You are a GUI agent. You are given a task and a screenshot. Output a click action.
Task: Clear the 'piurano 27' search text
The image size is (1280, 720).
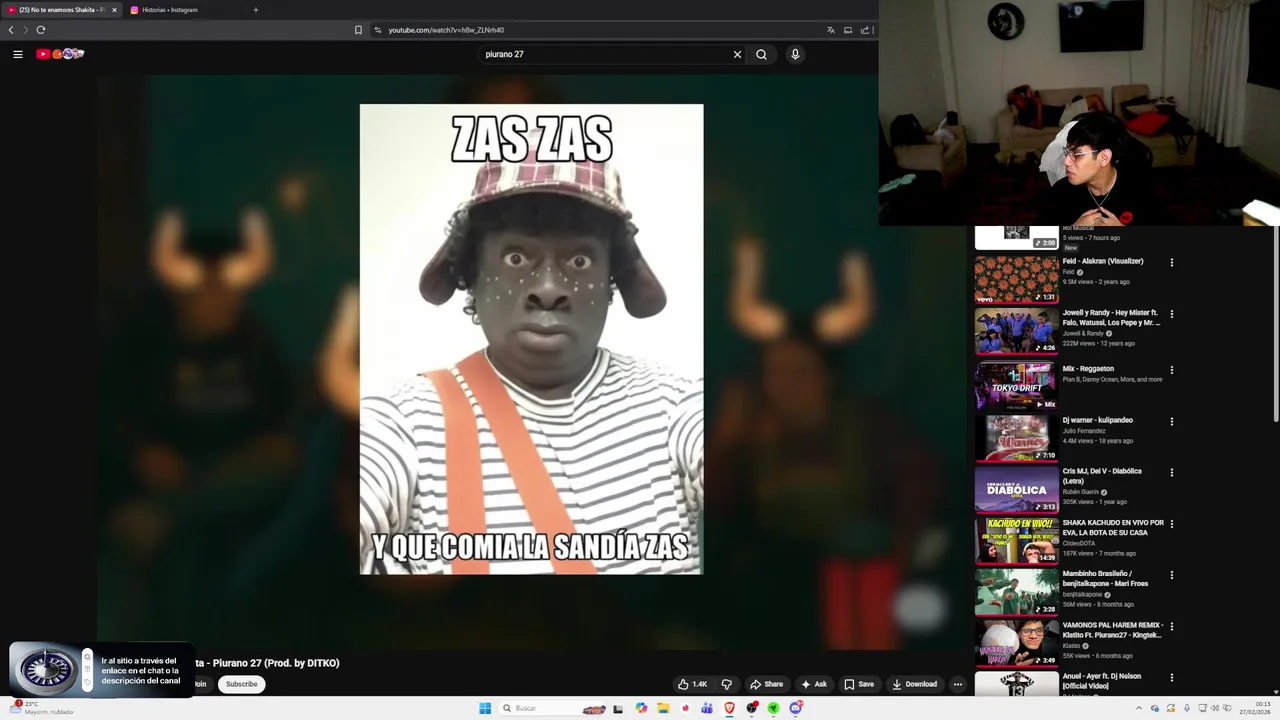pyautogui.click(x=737, y=54)
